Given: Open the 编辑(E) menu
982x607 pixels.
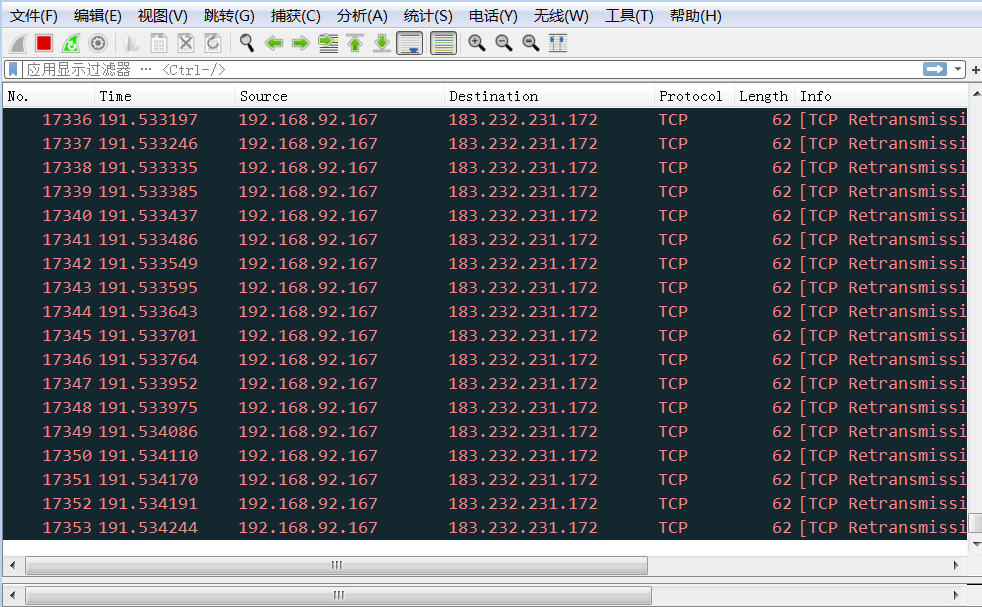Looking at the screenshot, I should coord(98,16).
